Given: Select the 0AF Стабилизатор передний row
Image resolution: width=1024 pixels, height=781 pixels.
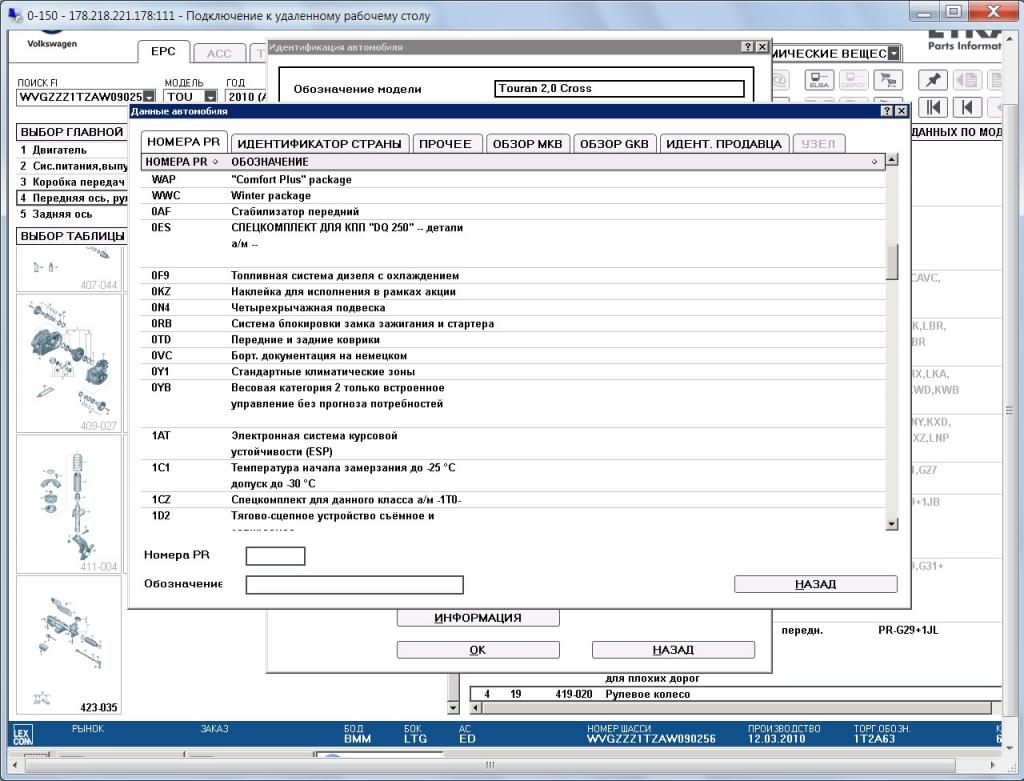Looking at the screenshot, I should (x=513, y=212).
